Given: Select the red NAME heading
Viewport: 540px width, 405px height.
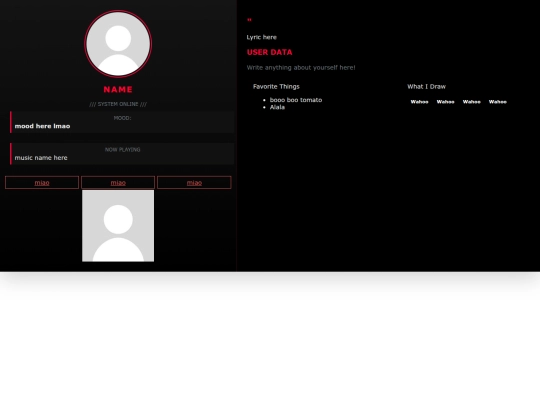Looking at the screenshot, I should point(118,90).
